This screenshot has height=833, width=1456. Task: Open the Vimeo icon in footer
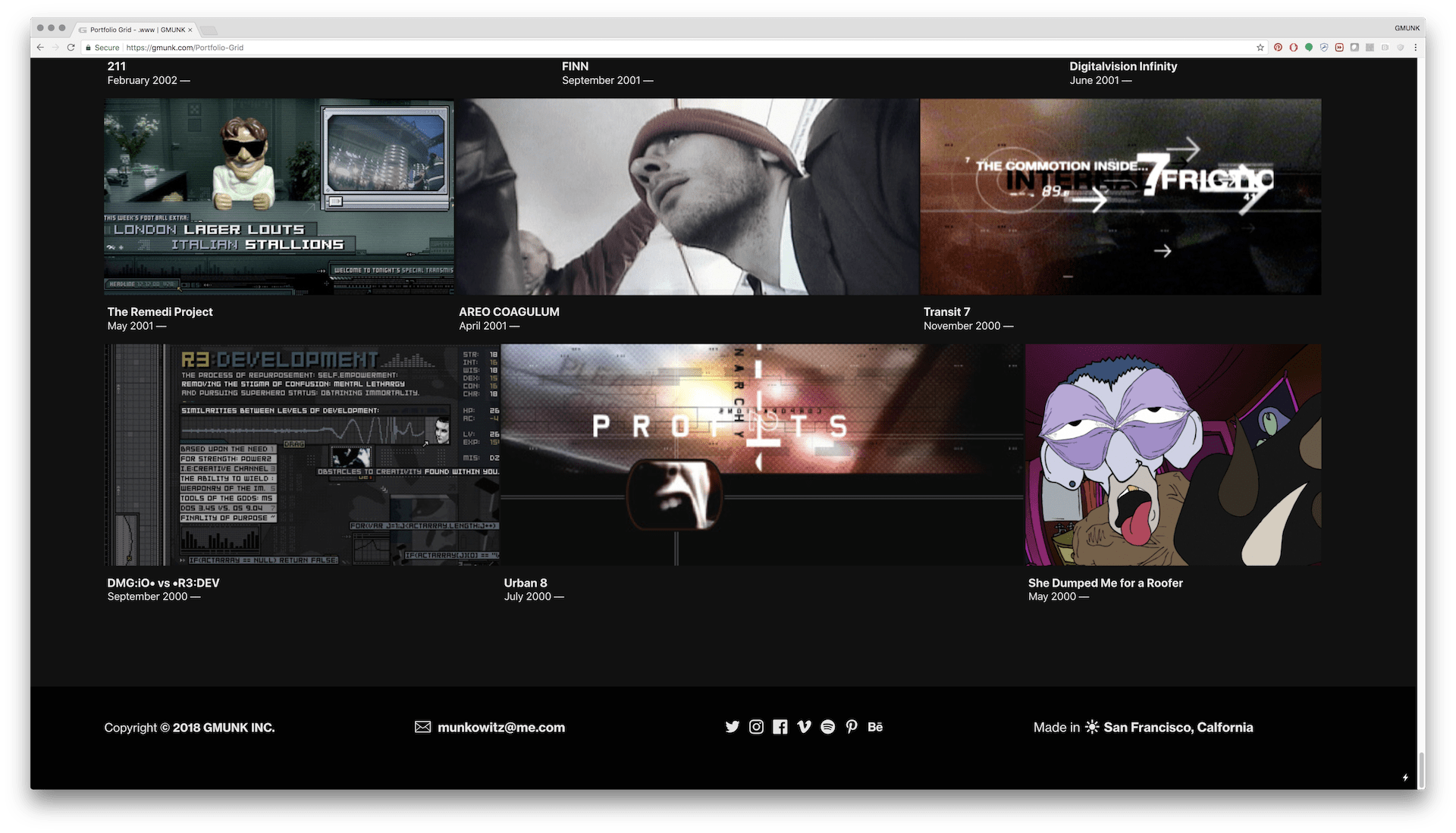point(804,727)
